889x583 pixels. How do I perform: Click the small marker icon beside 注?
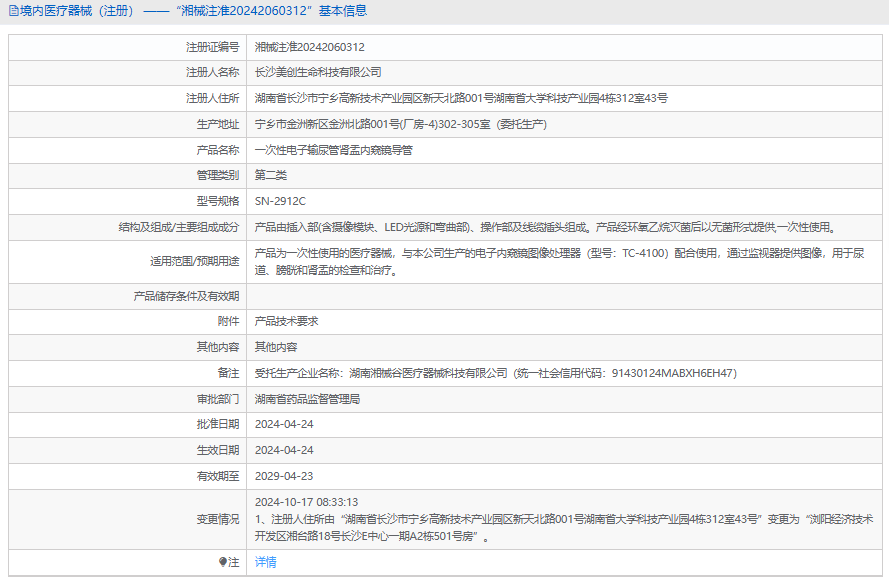coord(223,562)
